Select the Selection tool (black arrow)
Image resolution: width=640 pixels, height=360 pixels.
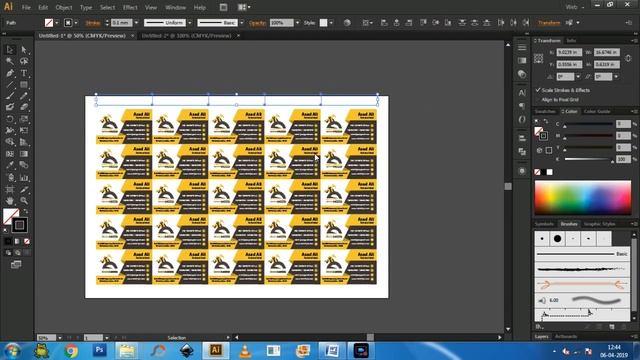pyautogui.click(x=10, y=49)
